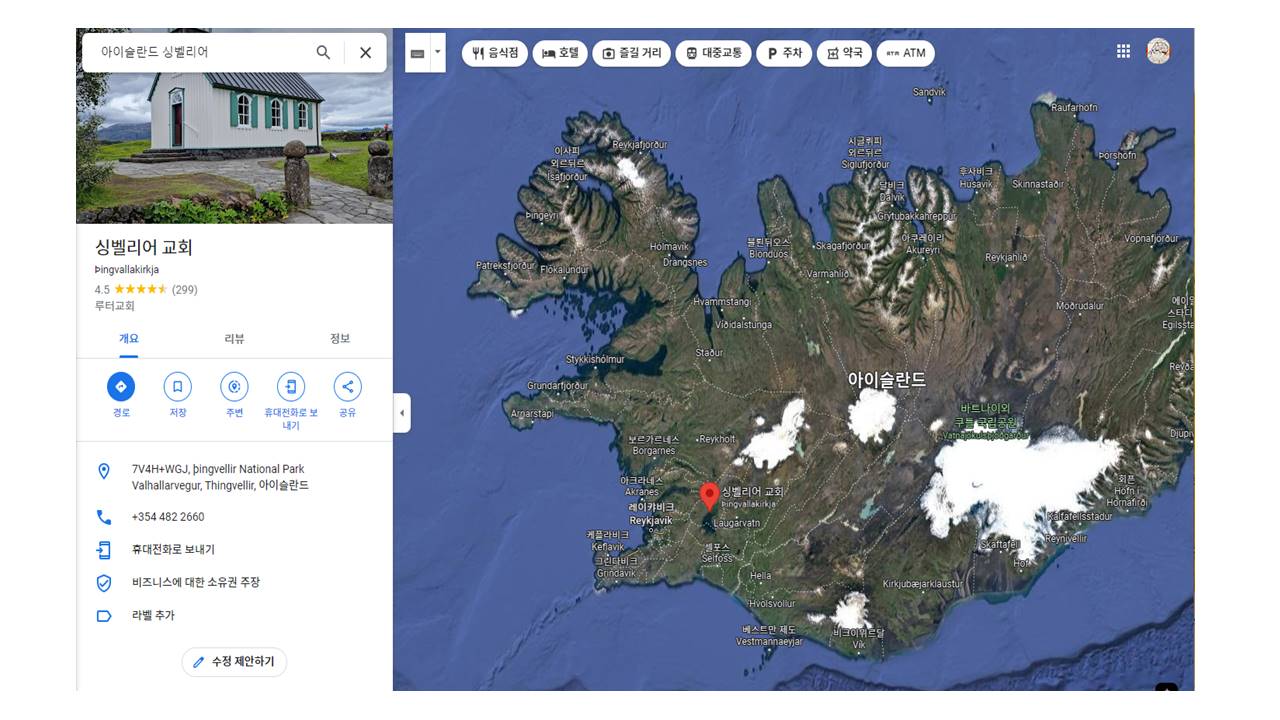Viewport: 1280px width, 720px height.
Task: Click the 공유 share icon
Action: [x=347, y=387]
